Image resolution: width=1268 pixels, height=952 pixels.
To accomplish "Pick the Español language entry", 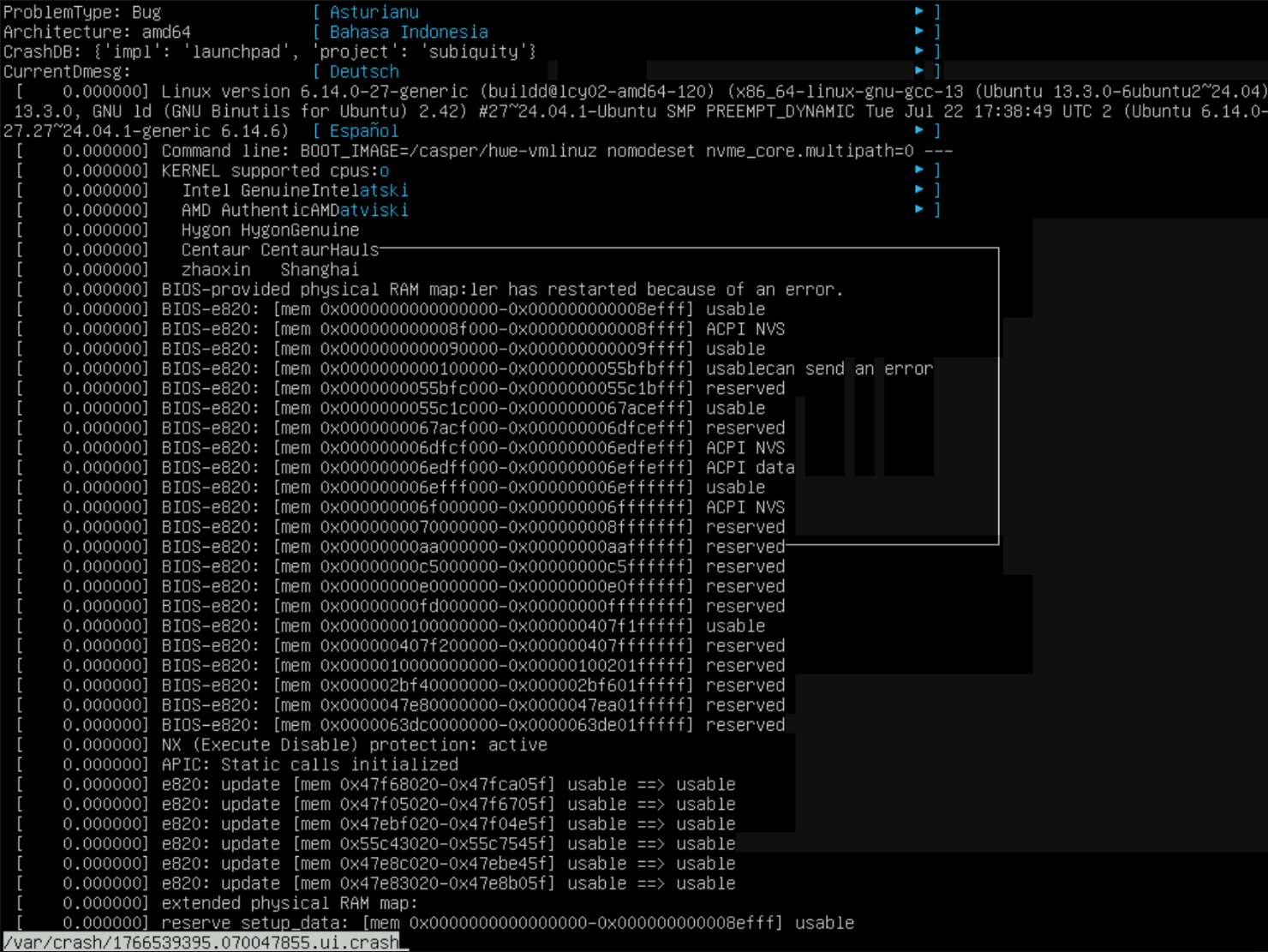I will pyautogui.click(x=363, y=130).
